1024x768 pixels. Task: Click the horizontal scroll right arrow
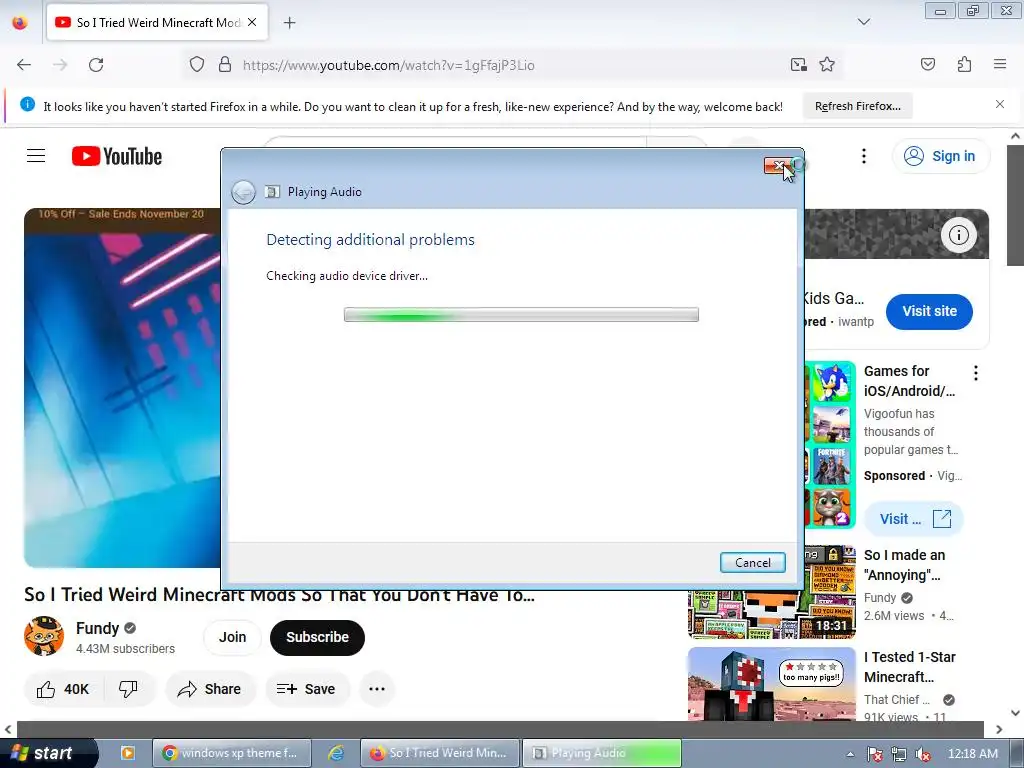tap(999, 729)
